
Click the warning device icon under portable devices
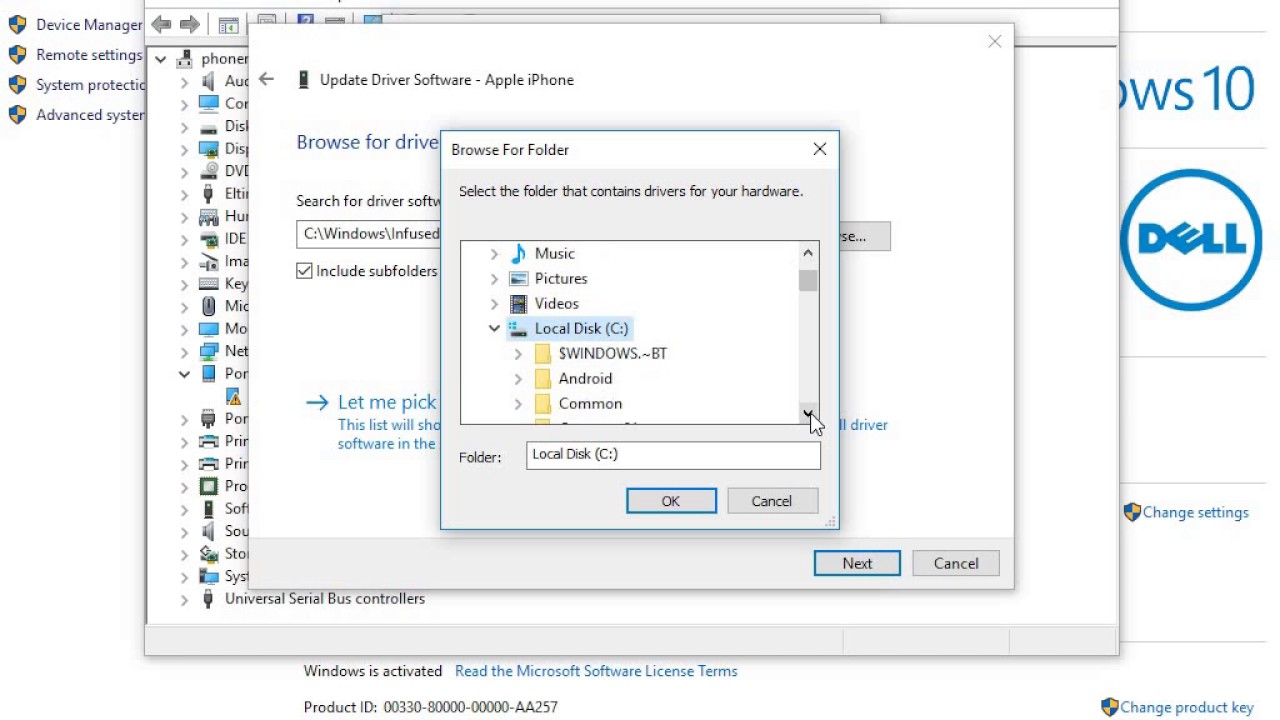[x=233, y=397]
